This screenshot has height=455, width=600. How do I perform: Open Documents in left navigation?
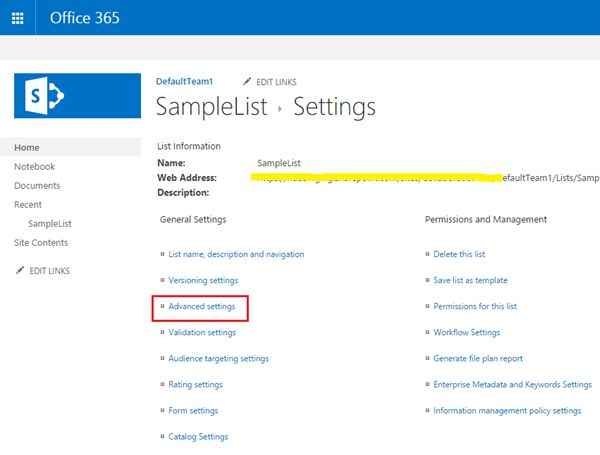[x=37, y=186]
